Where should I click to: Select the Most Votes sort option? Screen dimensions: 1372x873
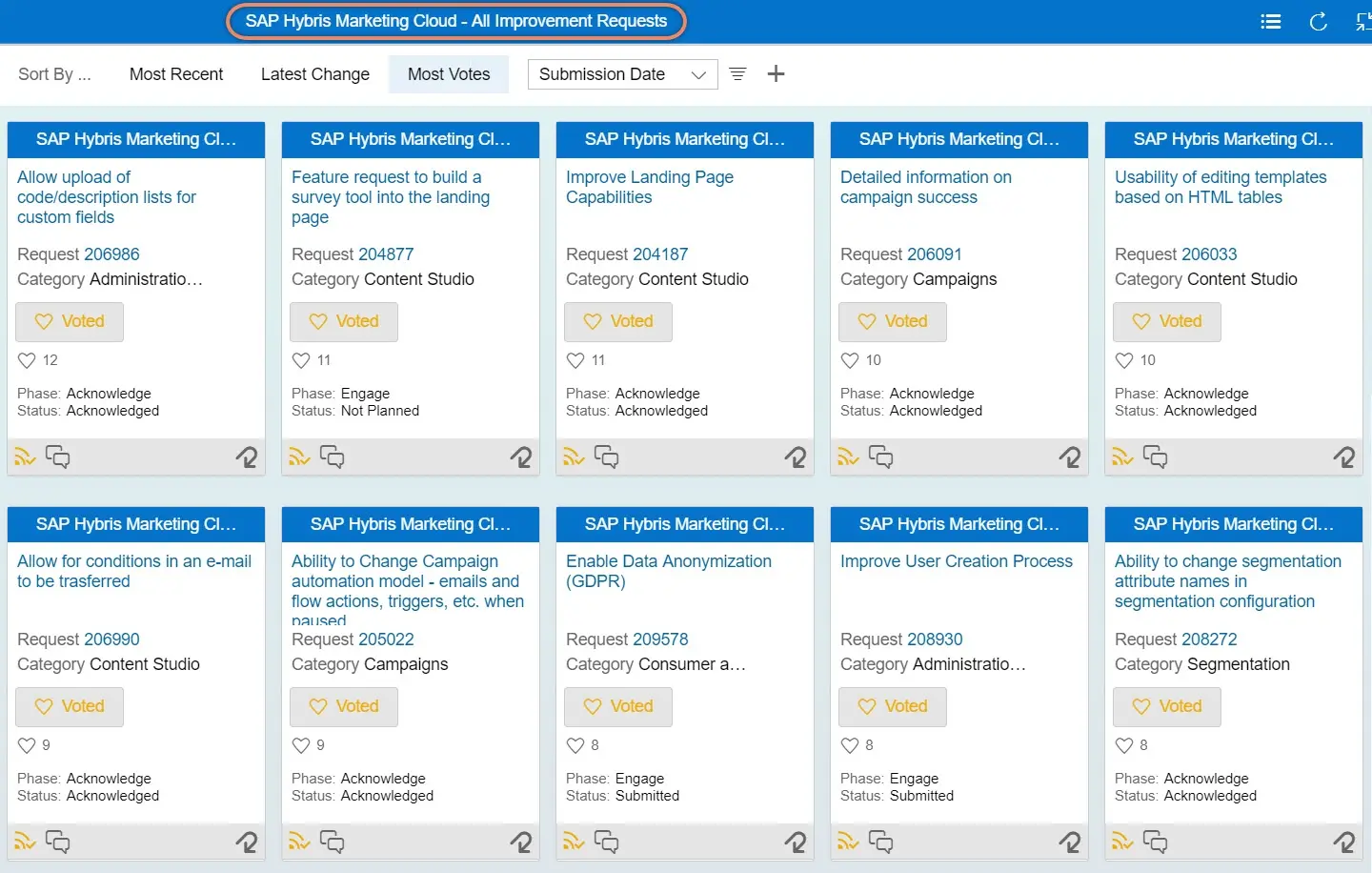[x=449, y=74]
